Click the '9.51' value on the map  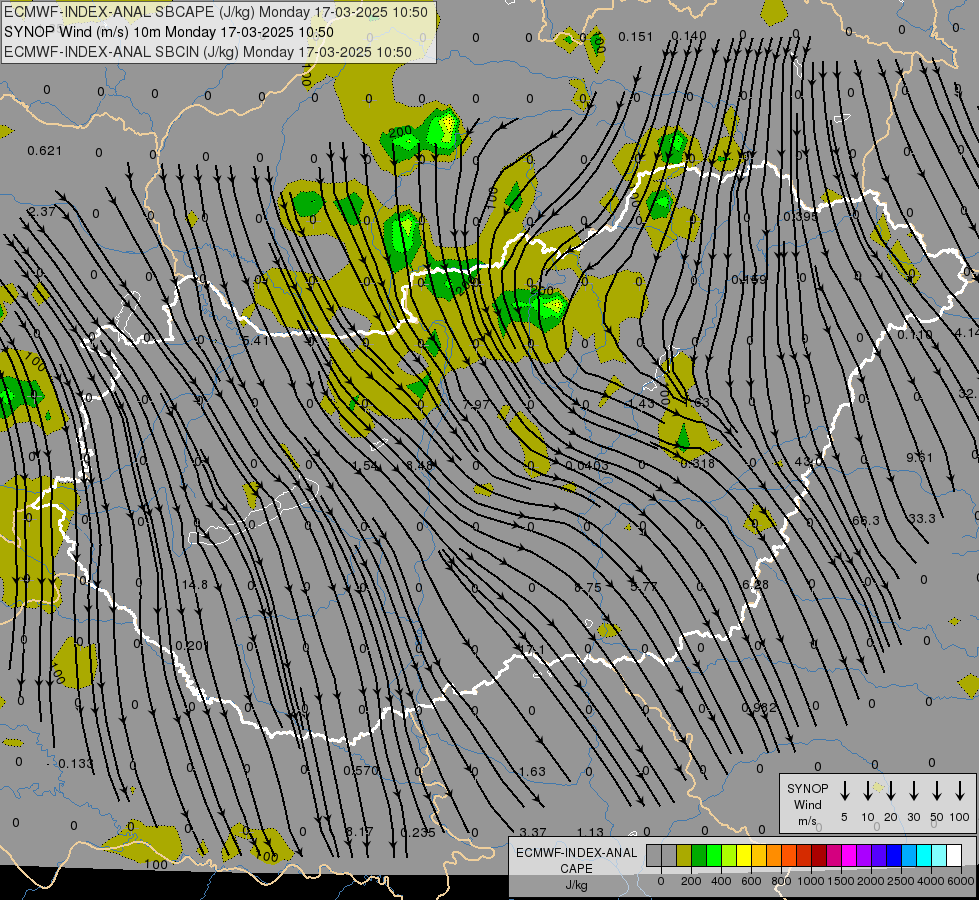click(x=920, y=457)
